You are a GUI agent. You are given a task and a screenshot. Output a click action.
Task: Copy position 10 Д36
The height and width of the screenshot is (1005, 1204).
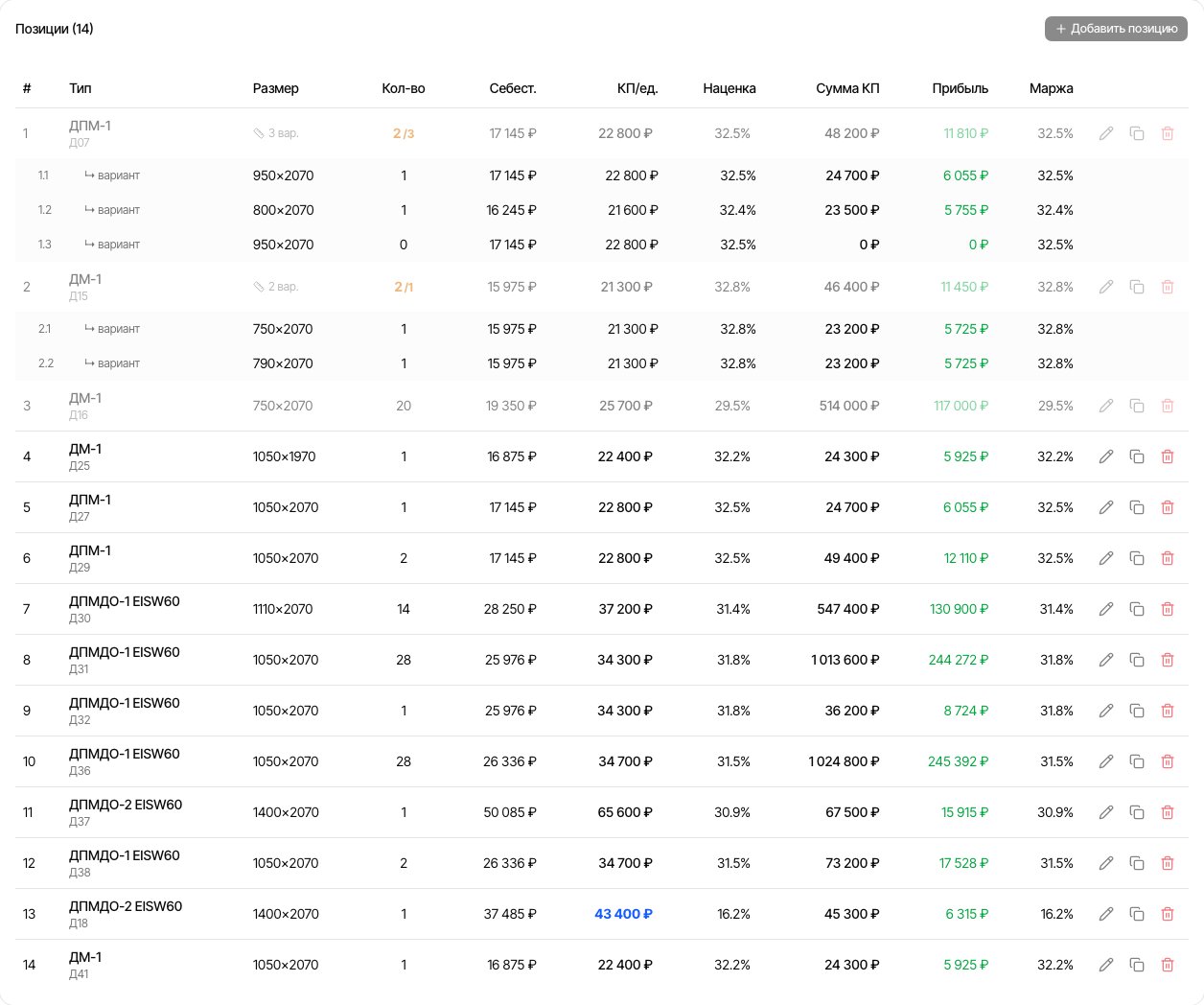click(1137, 761)
